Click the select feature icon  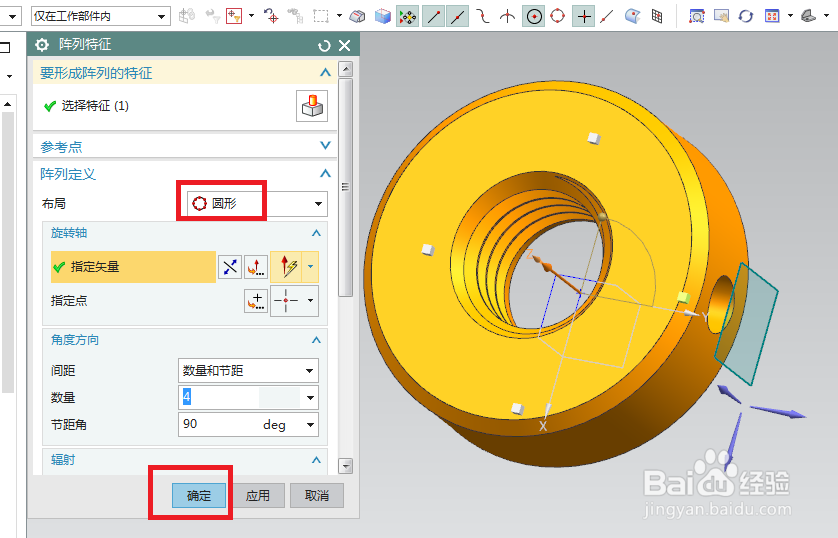click(312, 106)
